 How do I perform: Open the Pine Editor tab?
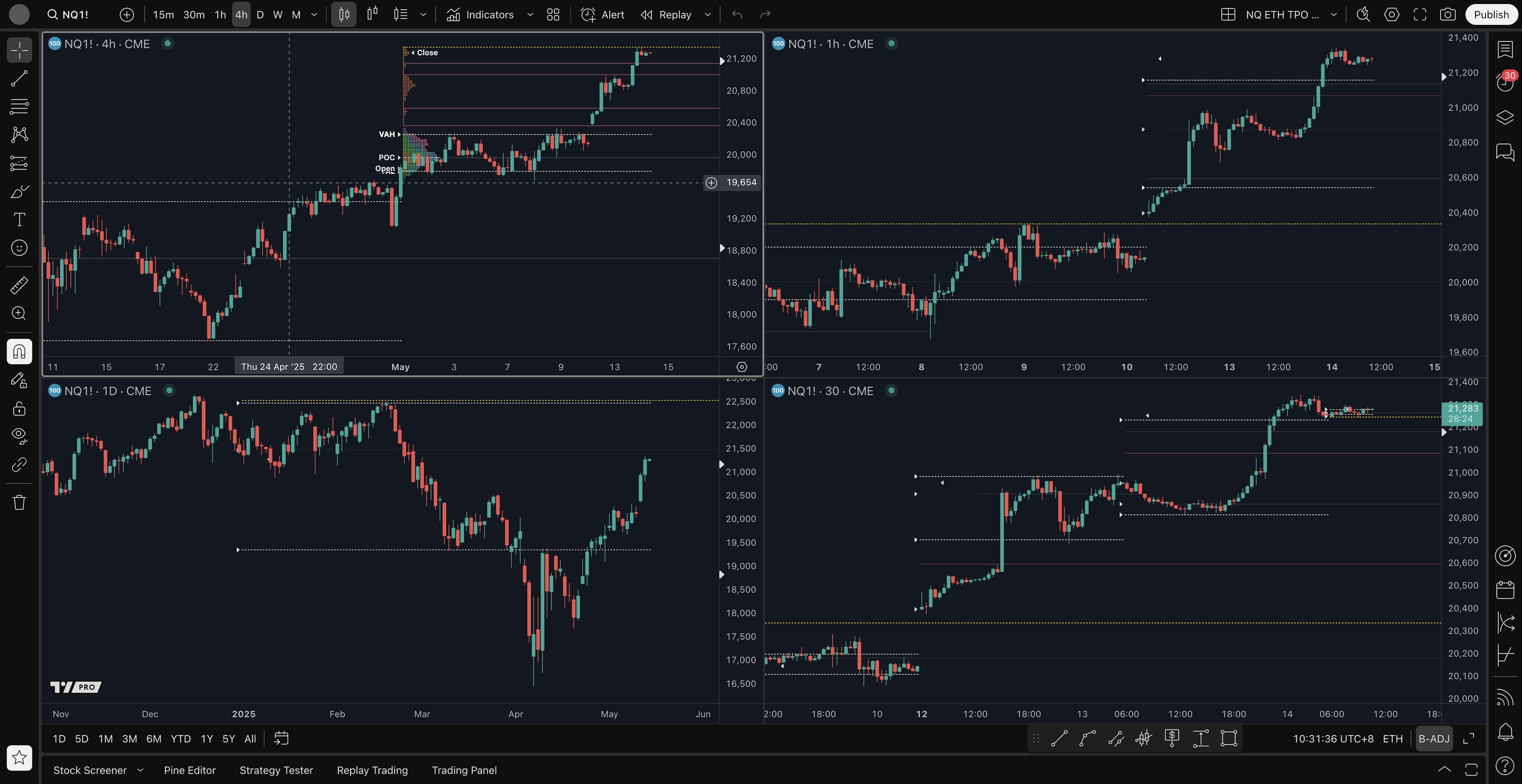click(190, 771)
